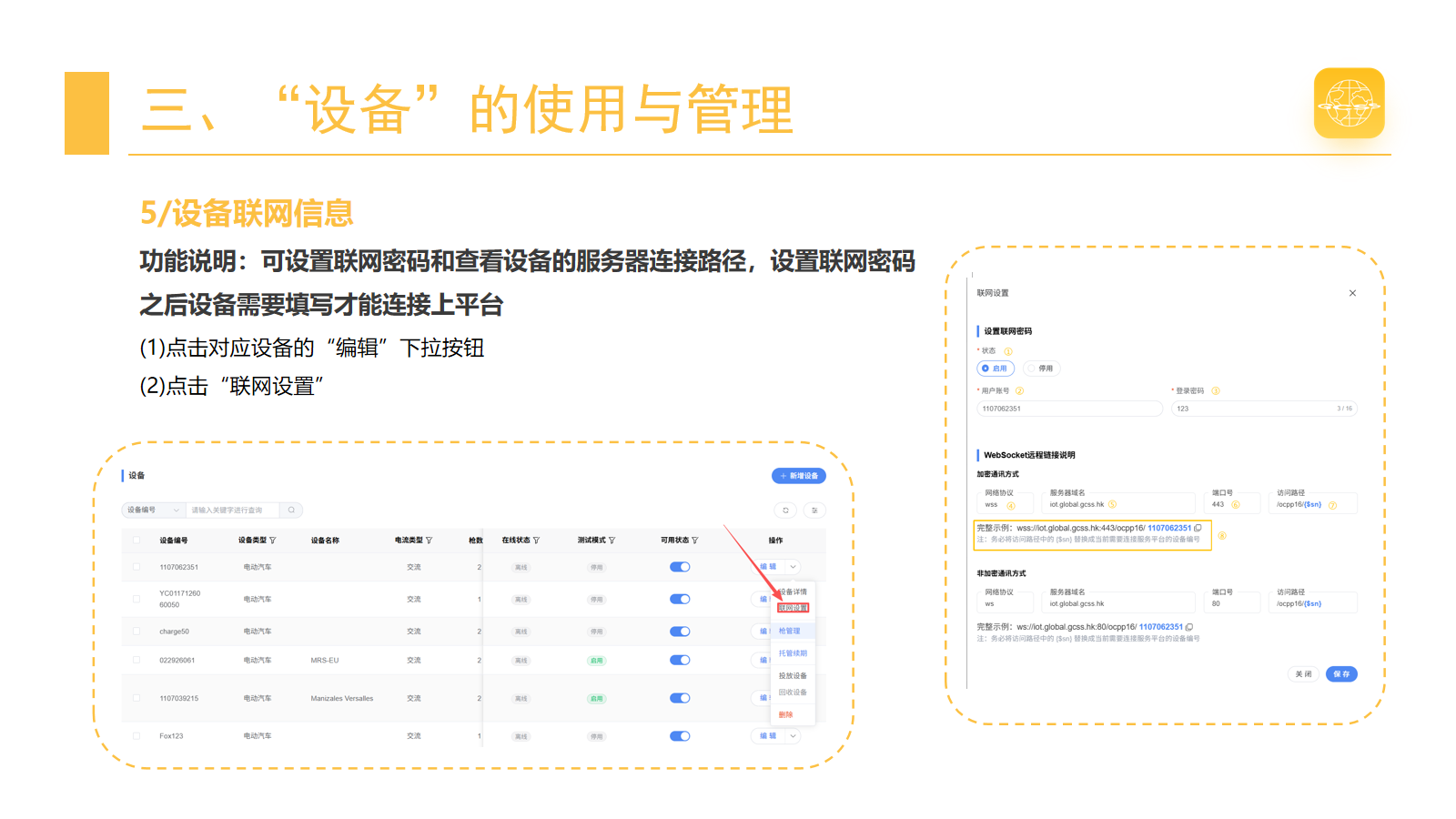Click the search magnifier icon beside keyword field
The height and width of the screenshot is (819, 1456).
[x=291, y=511]
